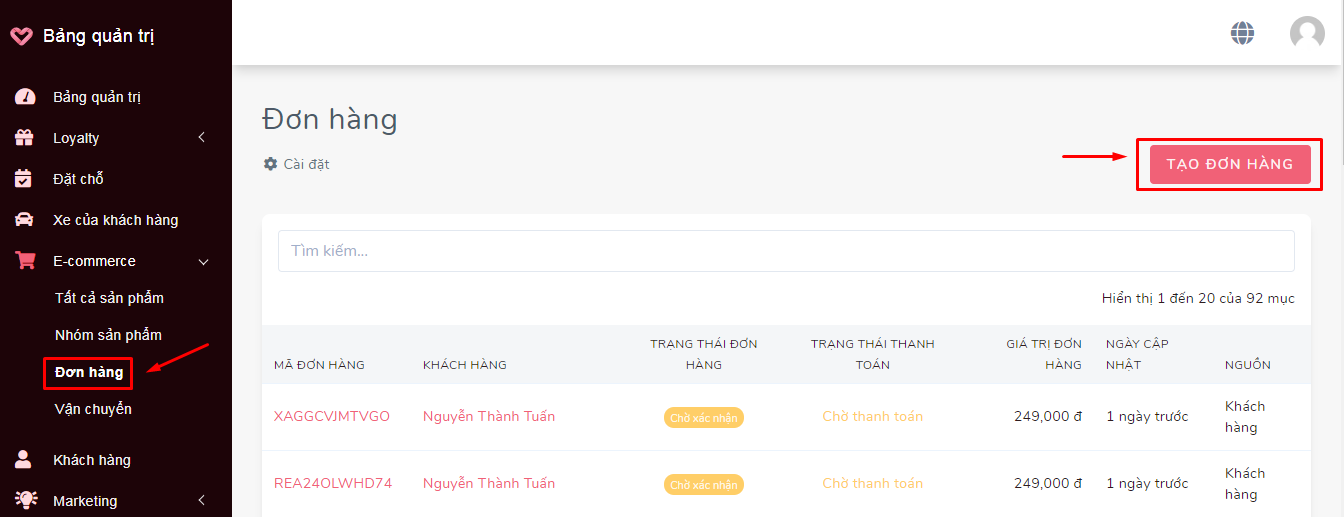Image resolution: width=1344 pixels, height=517 pixels.
Task: Click the E-commerce shopping cart icon
Action: tap(24, 261)
